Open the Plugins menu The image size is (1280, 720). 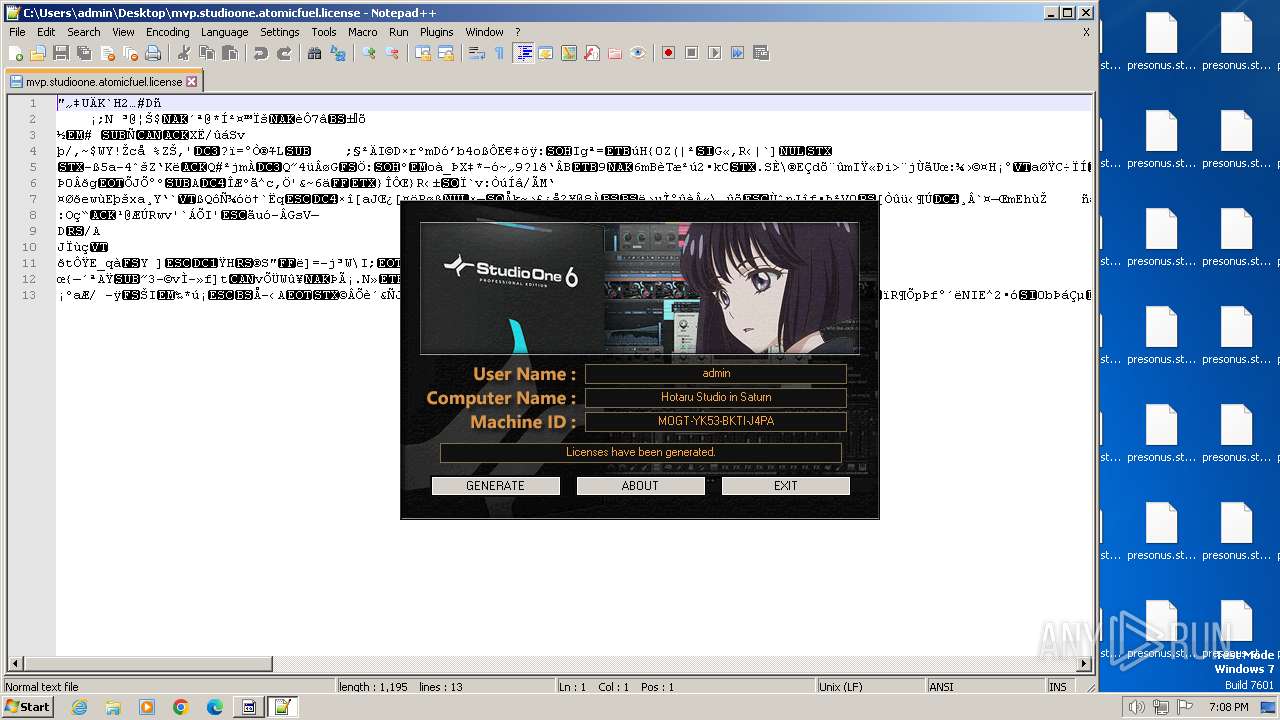tap(436, 32)
